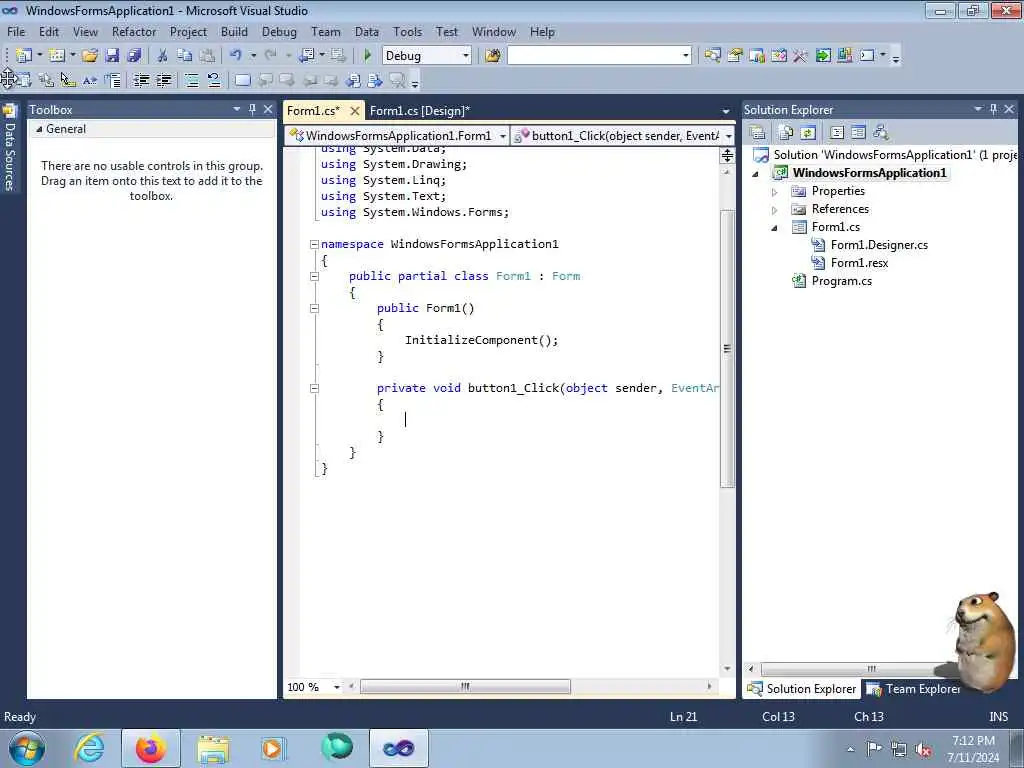
Task: Open the Build menu
Action: tap(234, 31)
